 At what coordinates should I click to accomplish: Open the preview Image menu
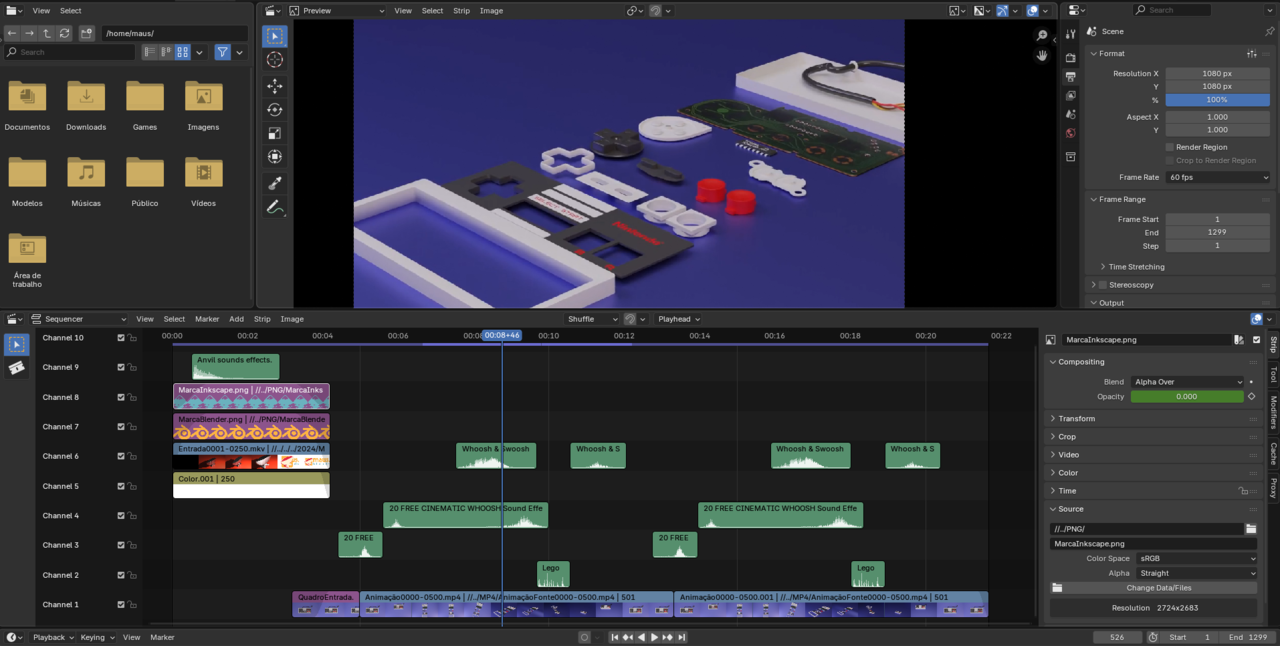pos(491,10)
